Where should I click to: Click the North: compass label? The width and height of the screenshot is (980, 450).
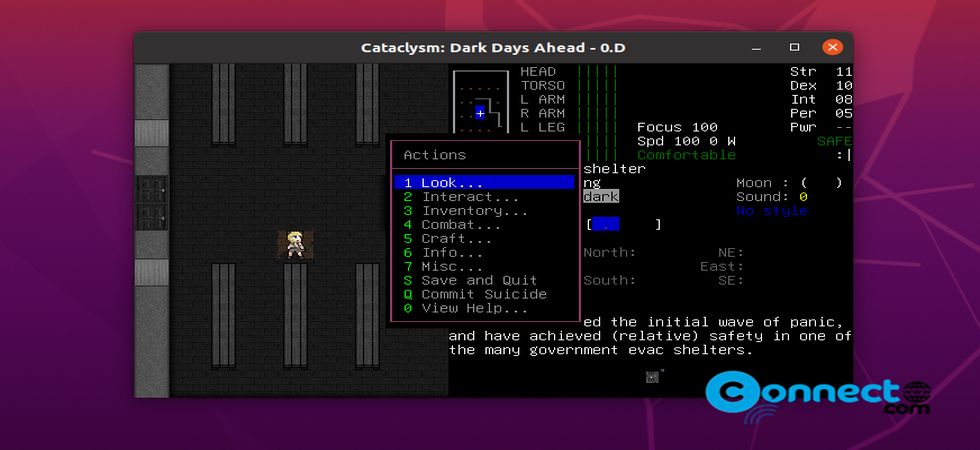click(609, 252)
